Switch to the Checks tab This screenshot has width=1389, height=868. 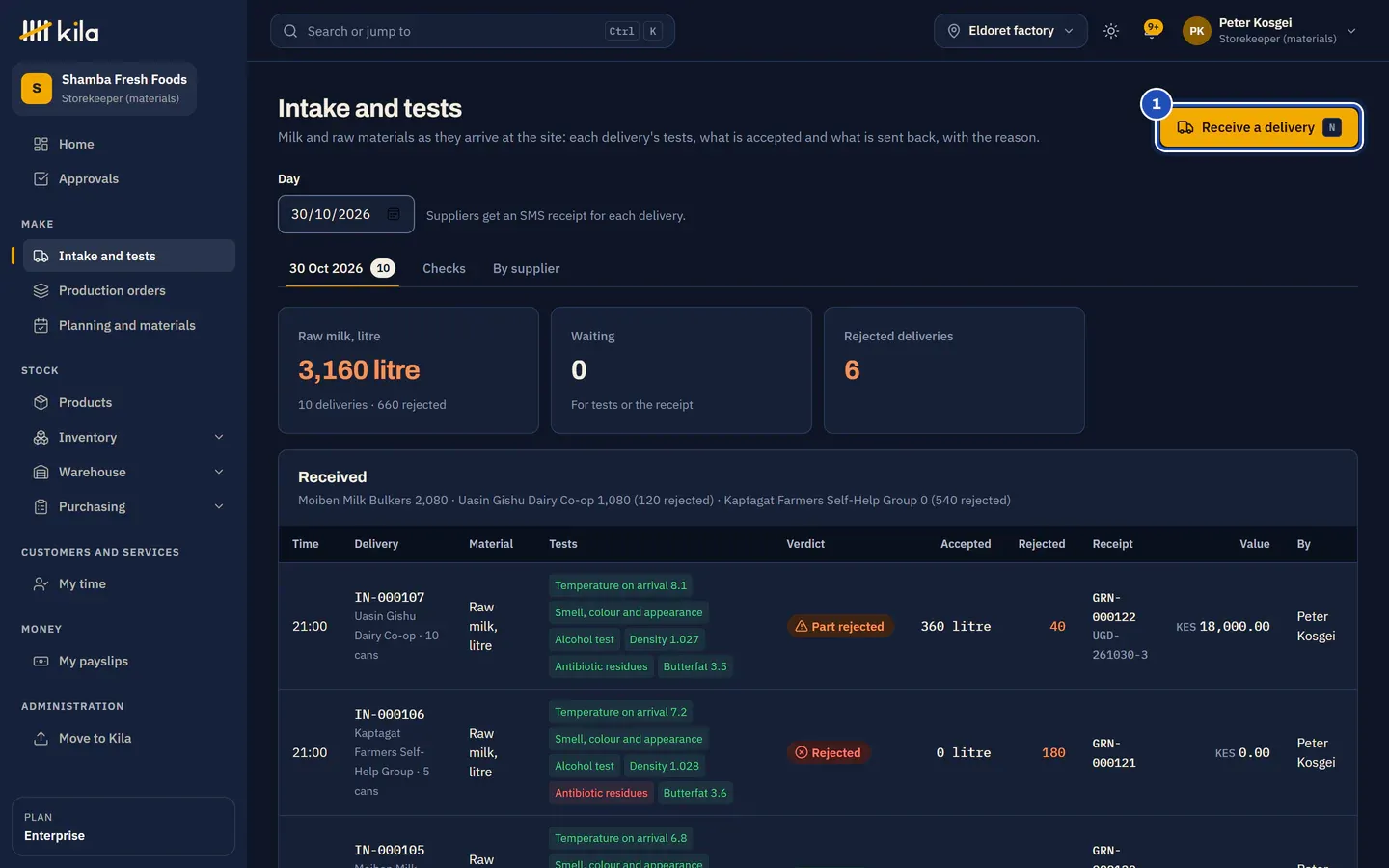tap(444, 268)
